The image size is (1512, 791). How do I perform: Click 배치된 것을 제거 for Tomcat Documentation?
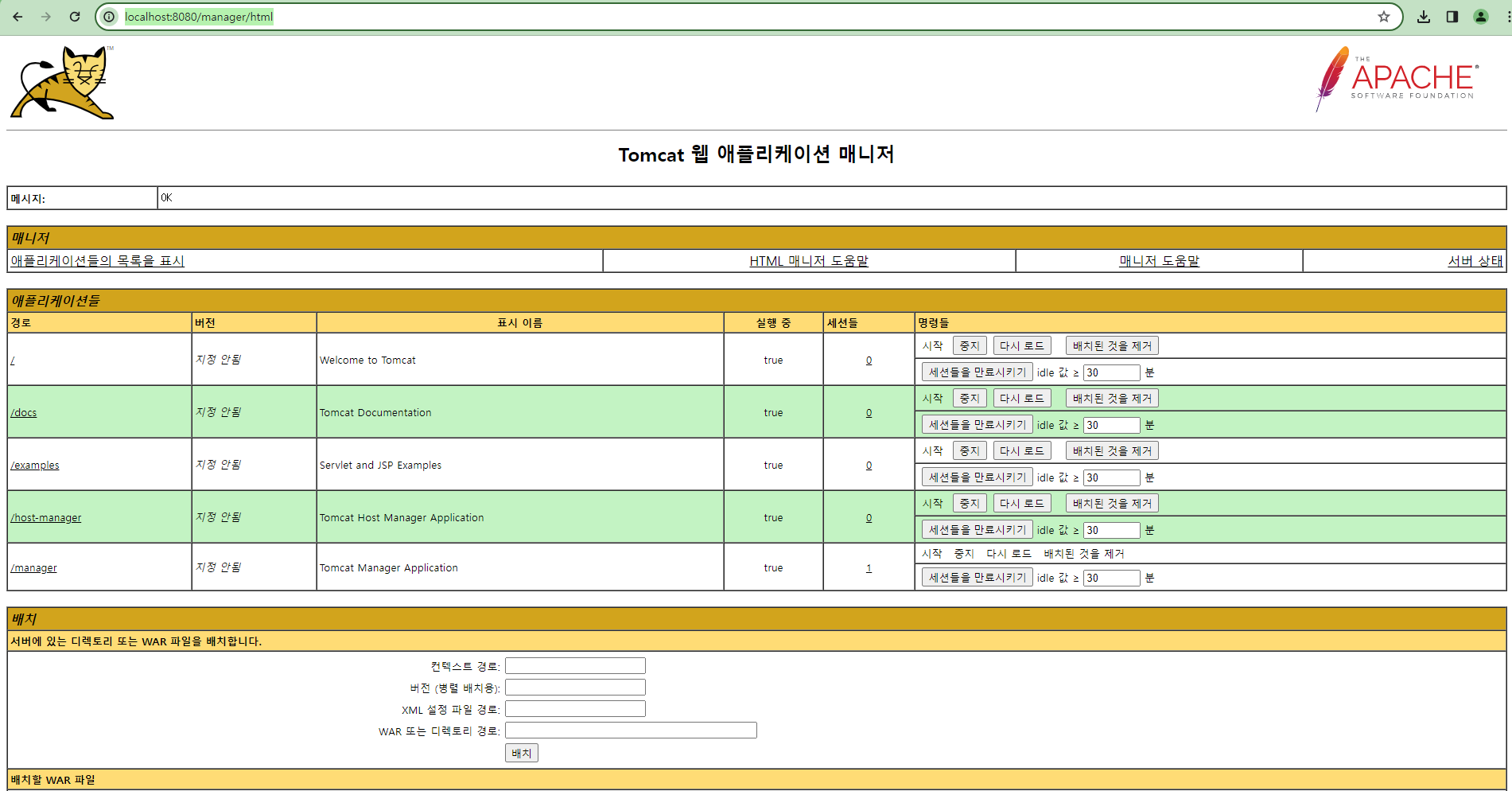[1112, 399]
